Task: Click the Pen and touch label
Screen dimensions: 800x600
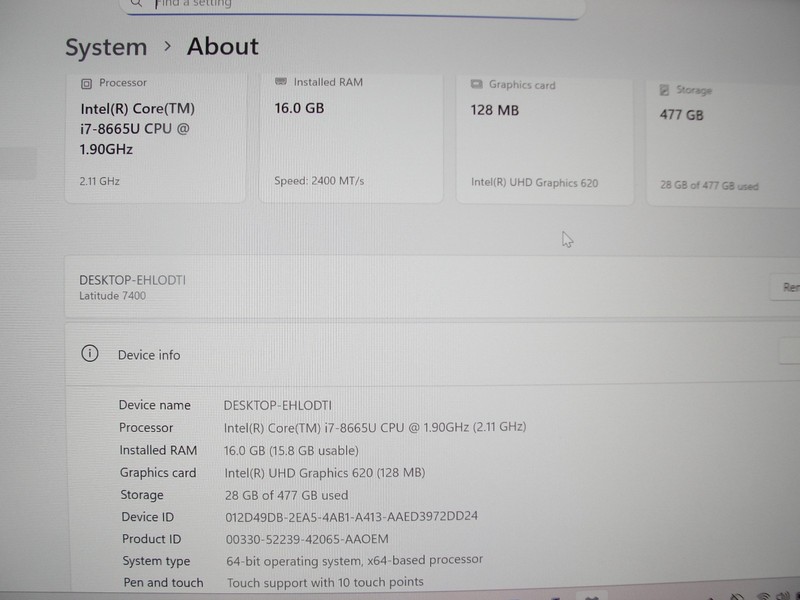Action: 163,582
